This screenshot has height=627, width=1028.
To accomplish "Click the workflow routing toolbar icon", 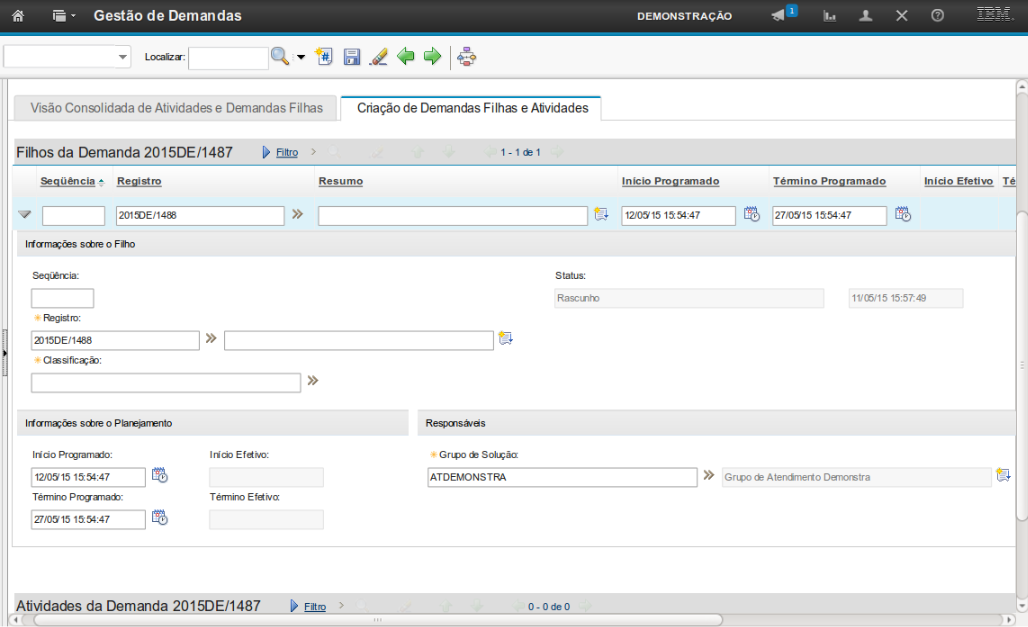I will [x=466, y=57].
